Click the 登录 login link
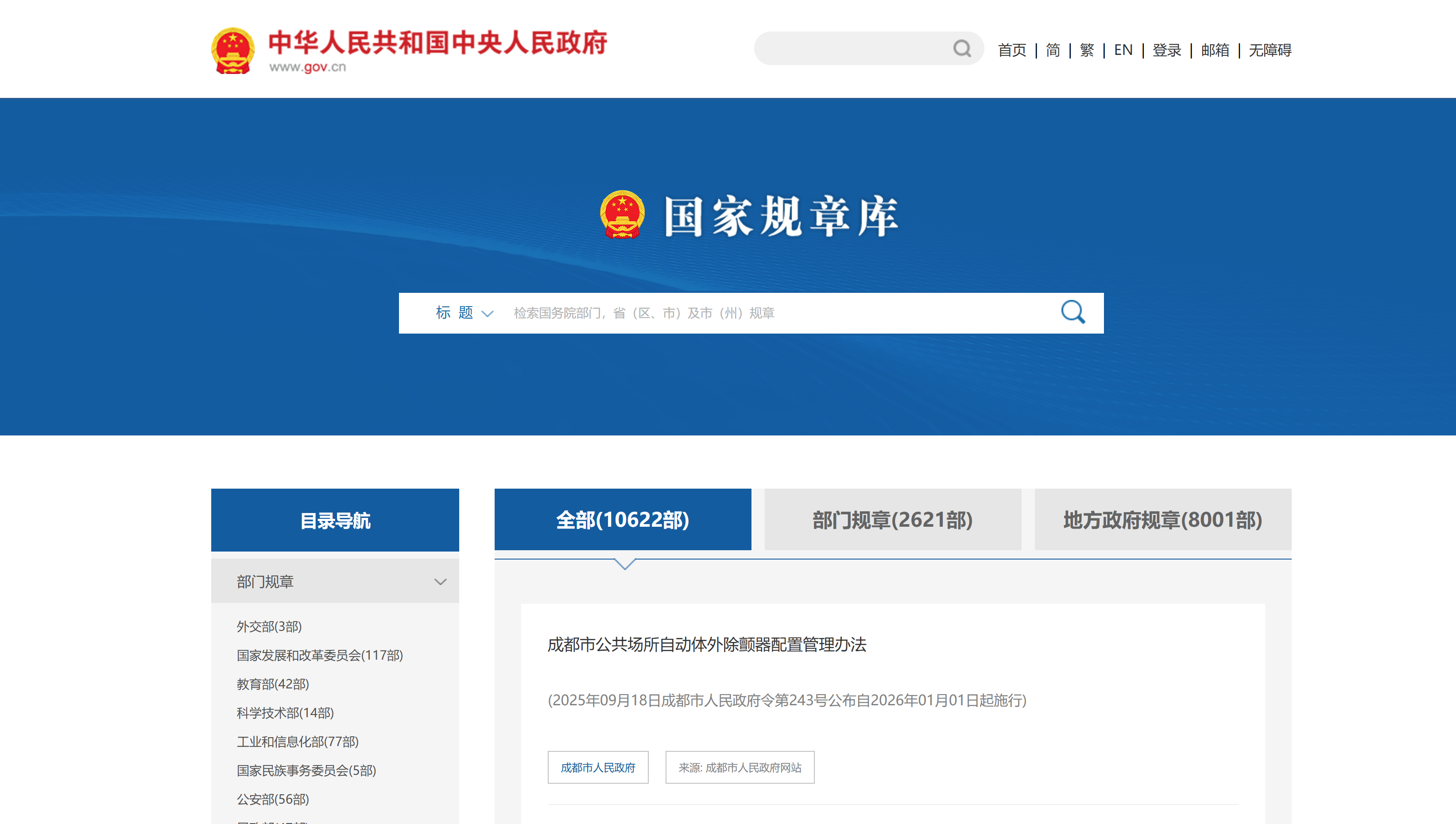Screen dimensions: 1456x824 pyautogui.click(x=1166, y=50)
